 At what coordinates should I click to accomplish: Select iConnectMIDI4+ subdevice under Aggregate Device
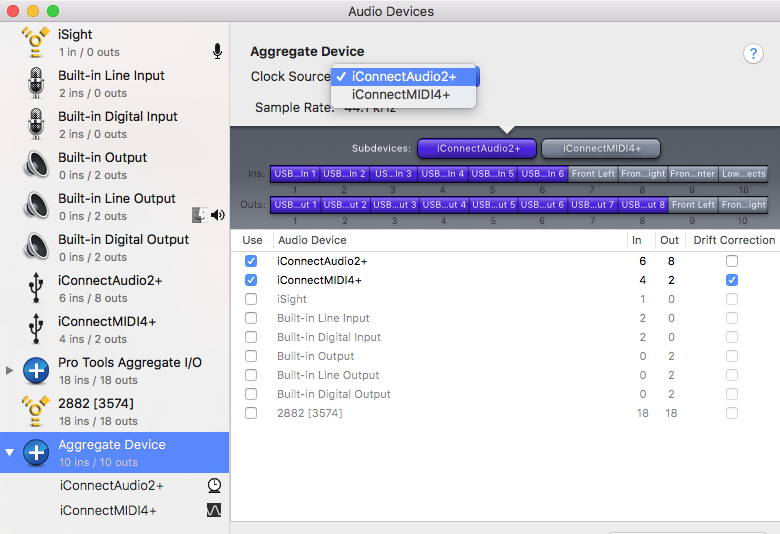tap(114, 511)
